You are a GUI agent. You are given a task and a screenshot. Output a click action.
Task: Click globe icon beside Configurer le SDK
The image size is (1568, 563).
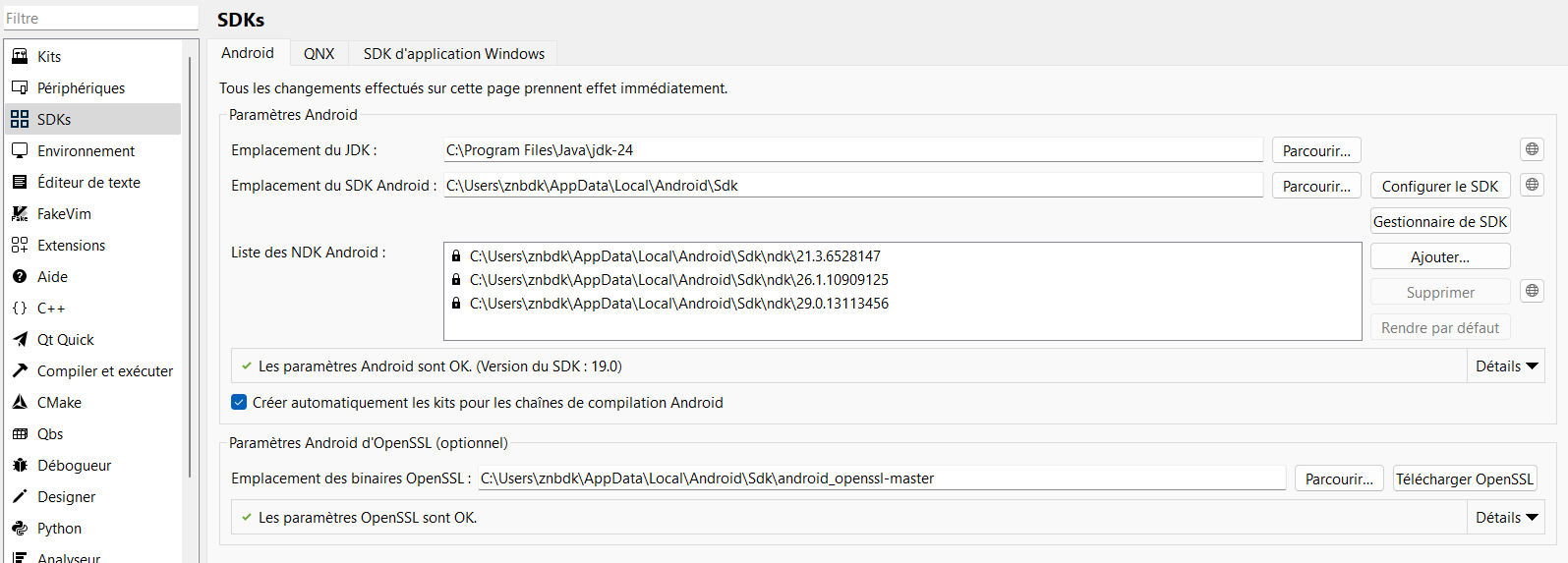coord(1532,185)
